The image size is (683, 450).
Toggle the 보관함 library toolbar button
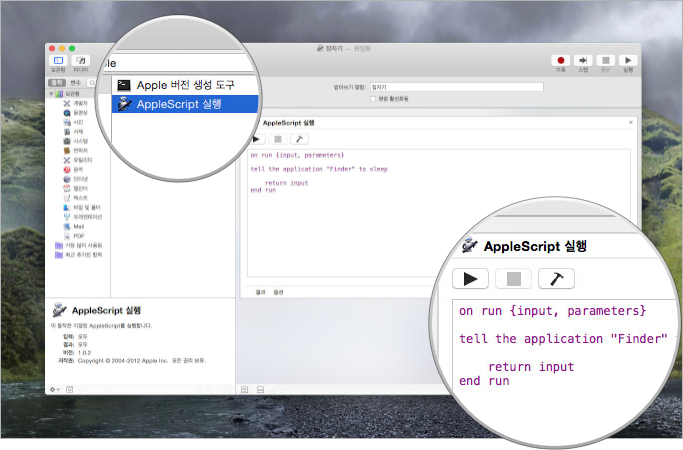tap(58, 61)
